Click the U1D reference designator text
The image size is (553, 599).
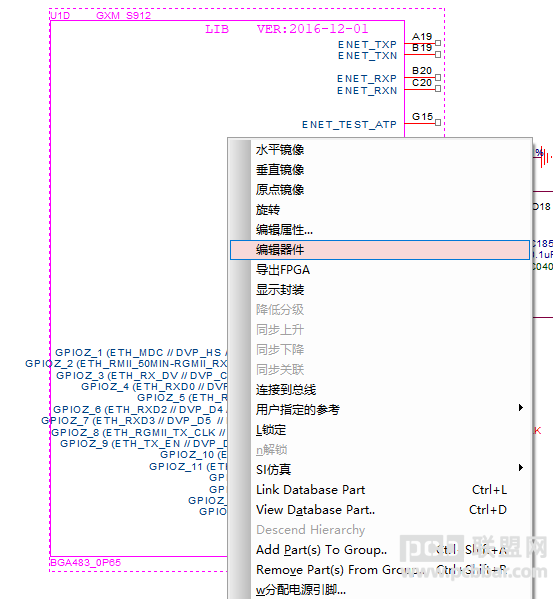pyautogui.click(x=60, y=16)
